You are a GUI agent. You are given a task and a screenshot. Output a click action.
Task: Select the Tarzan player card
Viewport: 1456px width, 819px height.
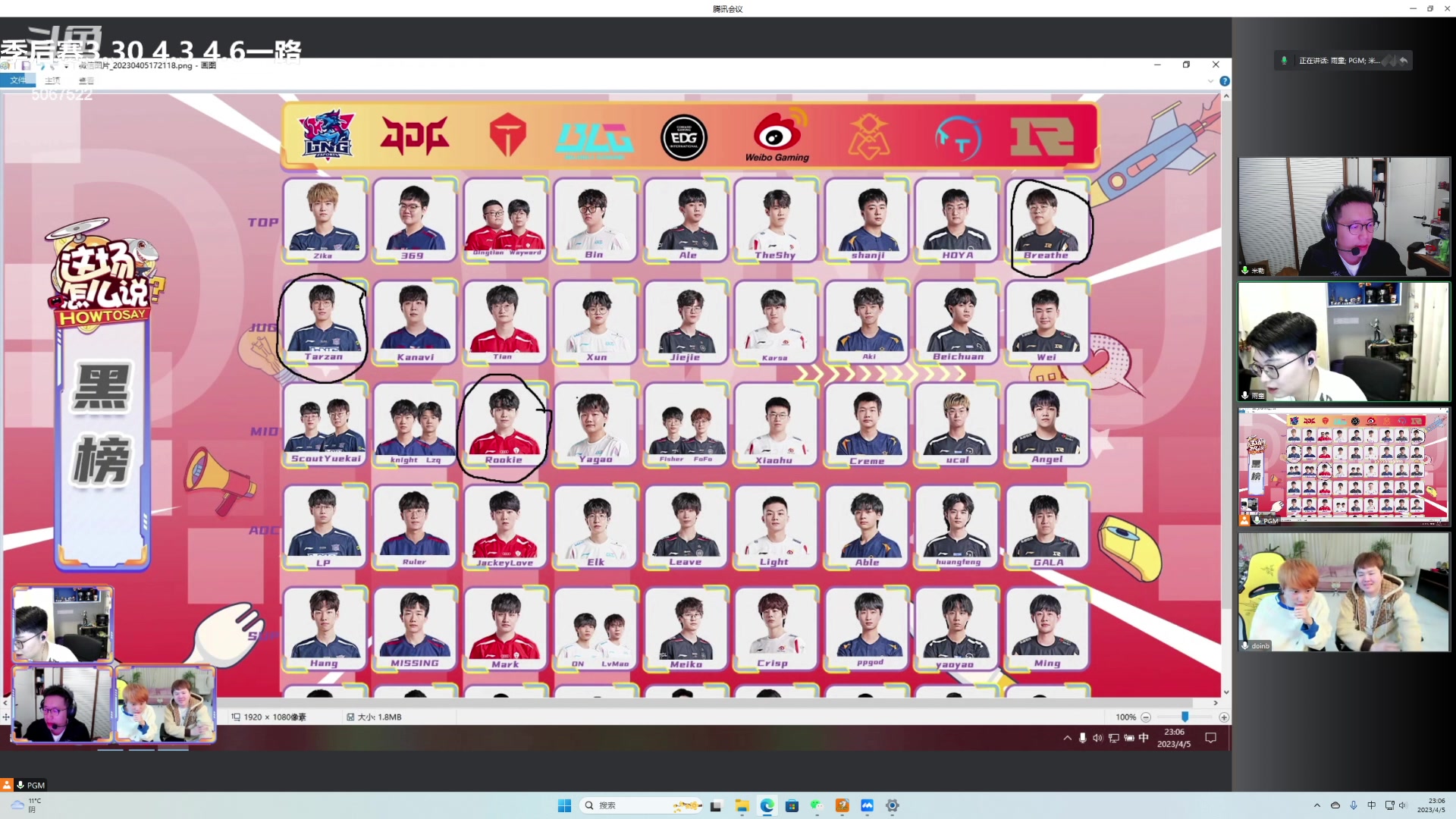tap(325, 322)
